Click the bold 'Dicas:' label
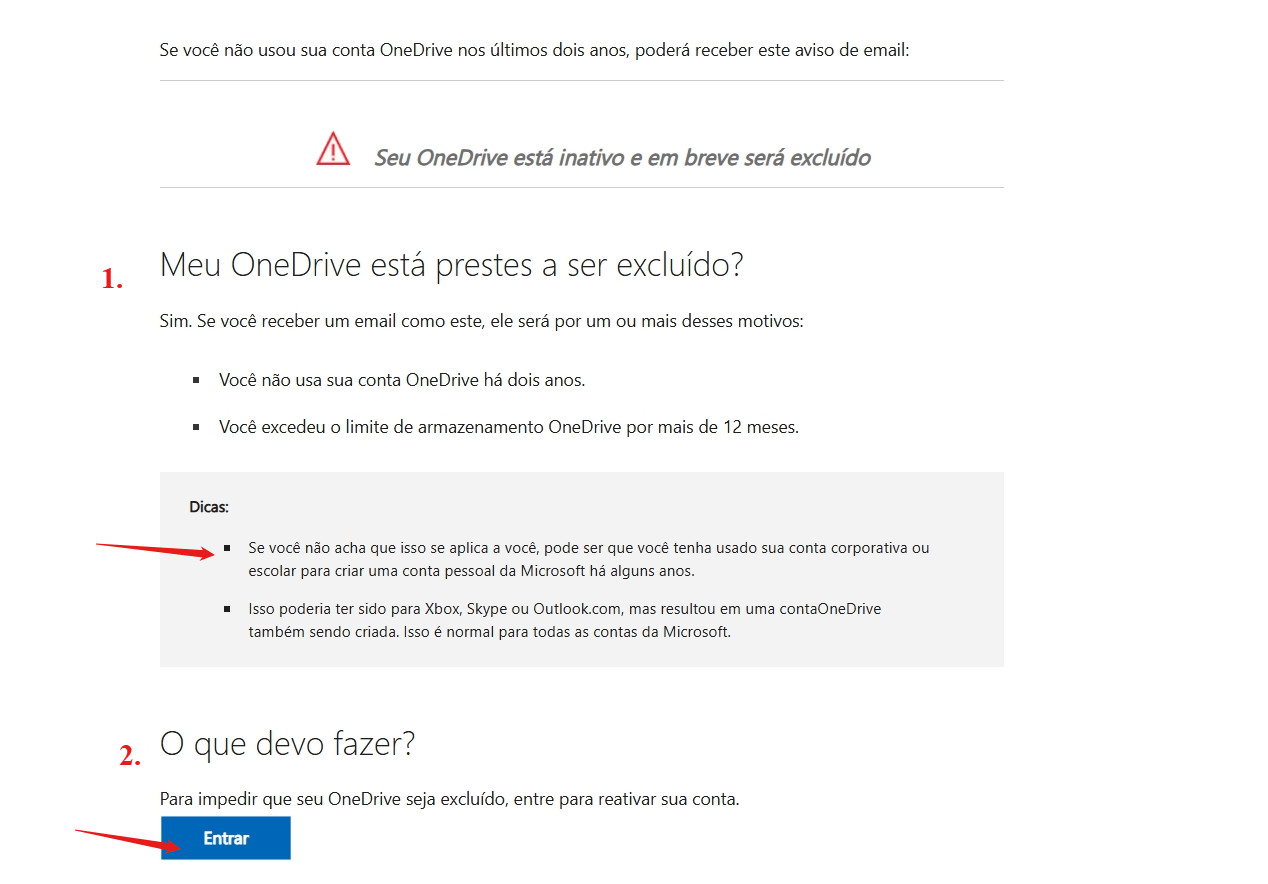1268x884 pixels. [x=209, y=507]
